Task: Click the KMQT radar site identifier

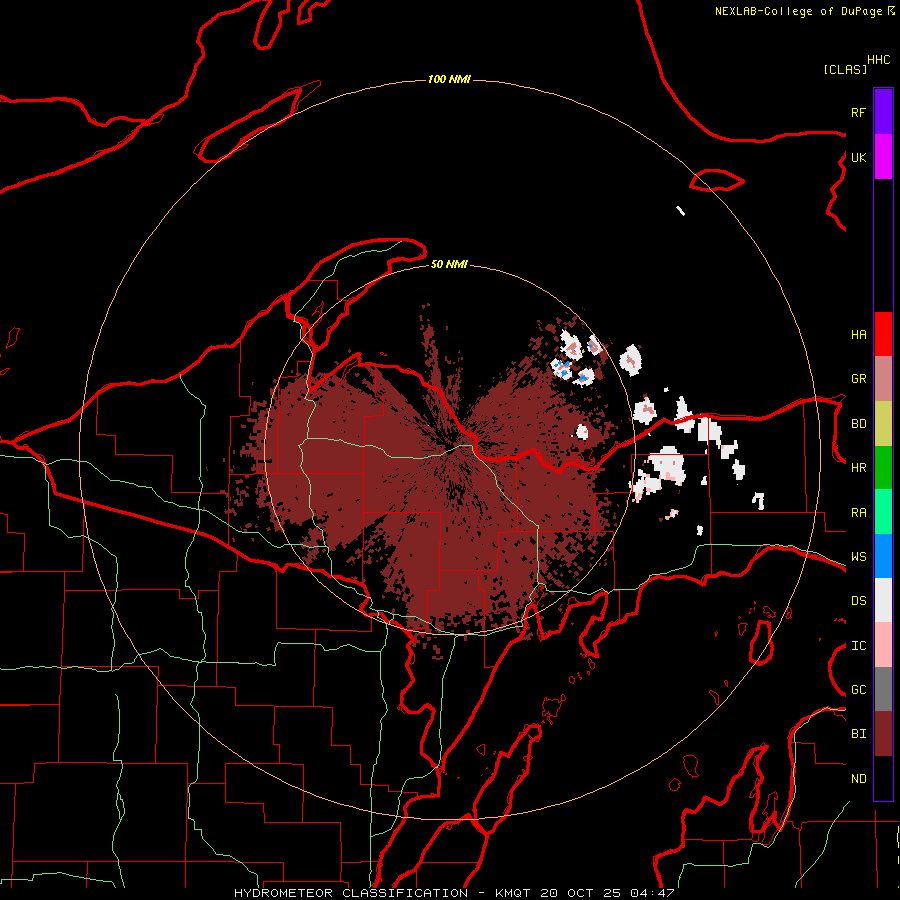Action: pos(513,893)
